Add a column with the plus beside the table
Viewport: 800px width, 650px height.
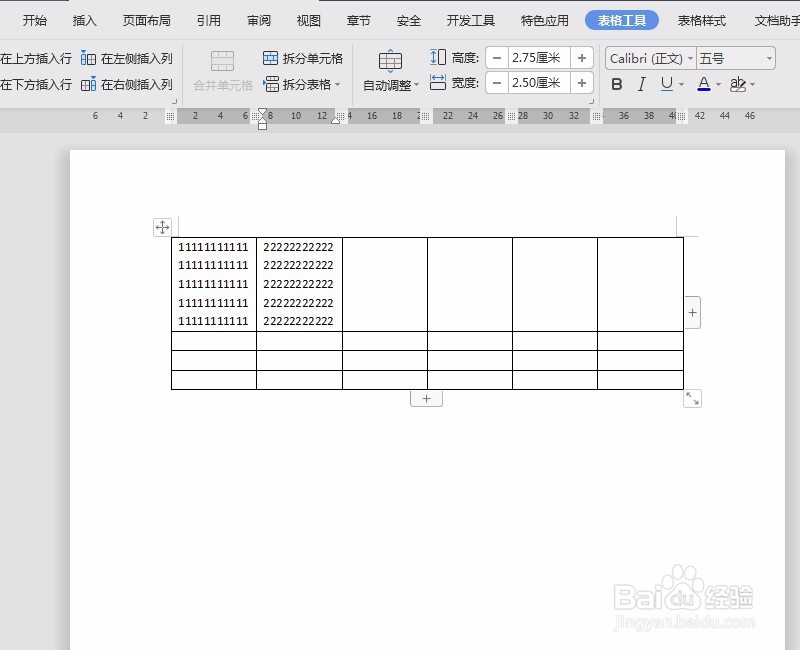tap(691, 312)
